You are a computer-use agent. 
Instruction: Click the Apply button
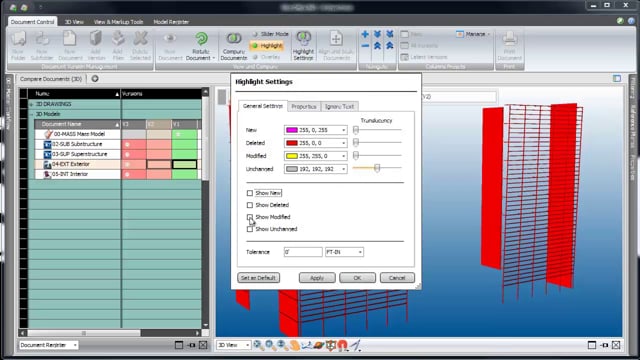tap(317, 278)
